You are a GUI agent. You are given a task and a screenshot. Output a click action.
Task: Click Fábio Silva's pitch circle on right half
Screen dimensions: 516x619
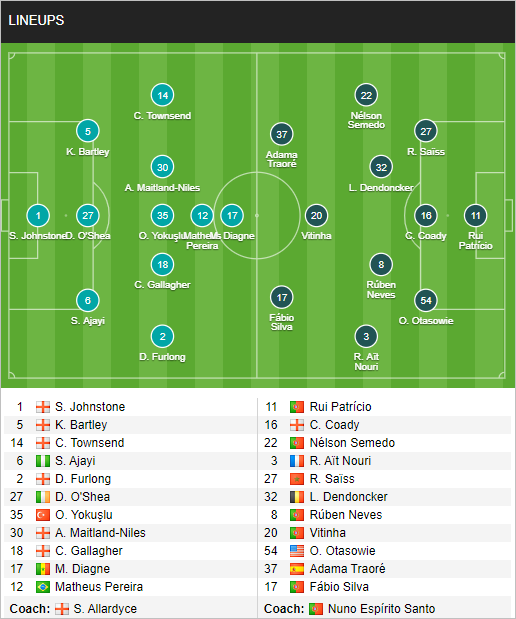[281, 297]
